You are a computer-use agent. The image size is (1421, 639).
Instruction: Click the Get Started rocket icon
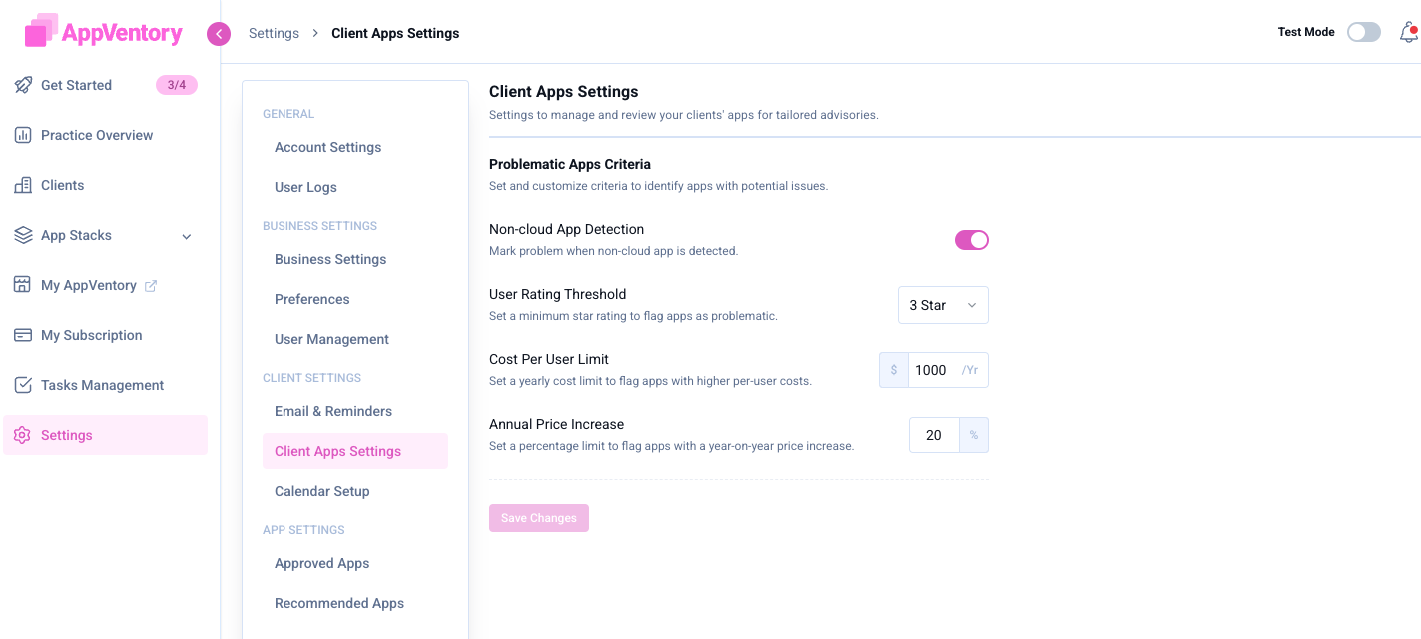[23, 85]
